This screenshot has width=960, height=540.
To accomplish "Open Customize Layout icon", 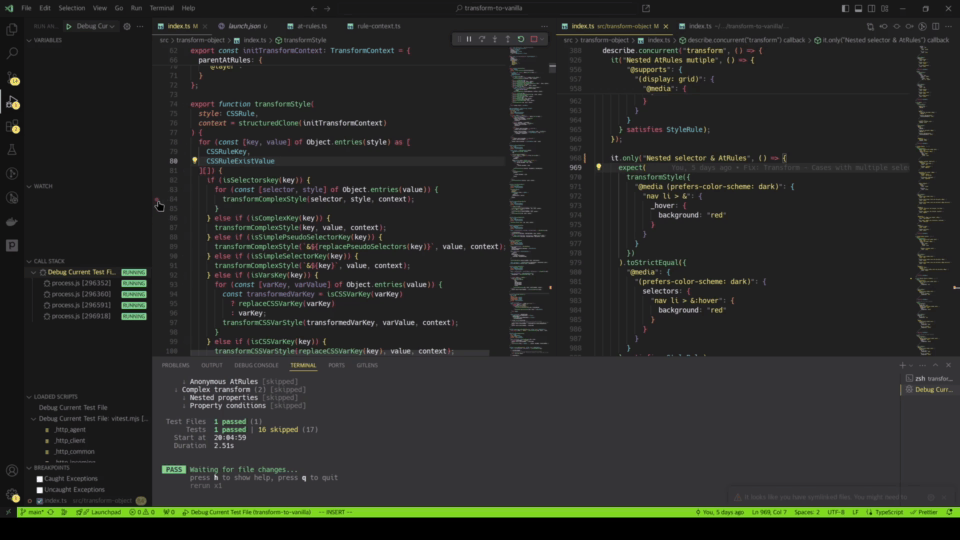I will (x=885, y=9).
